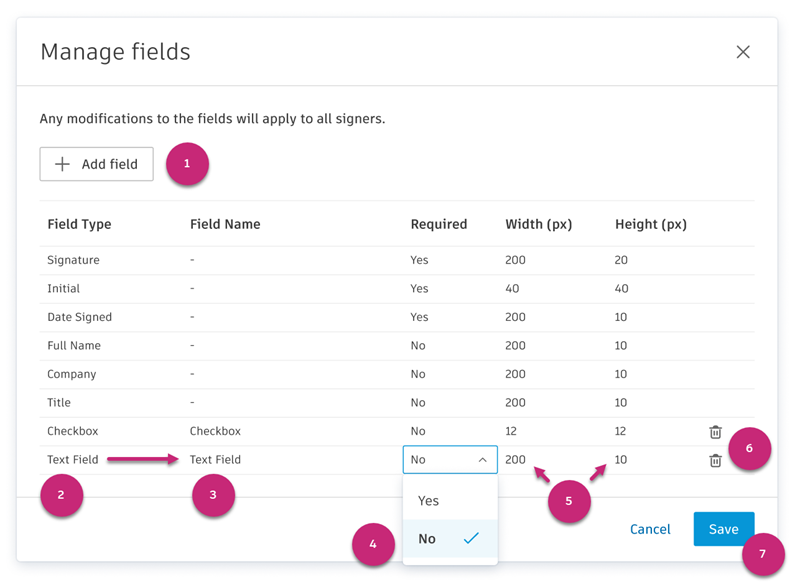
Task: Click the Field Type column header
Action: (79, 224)
